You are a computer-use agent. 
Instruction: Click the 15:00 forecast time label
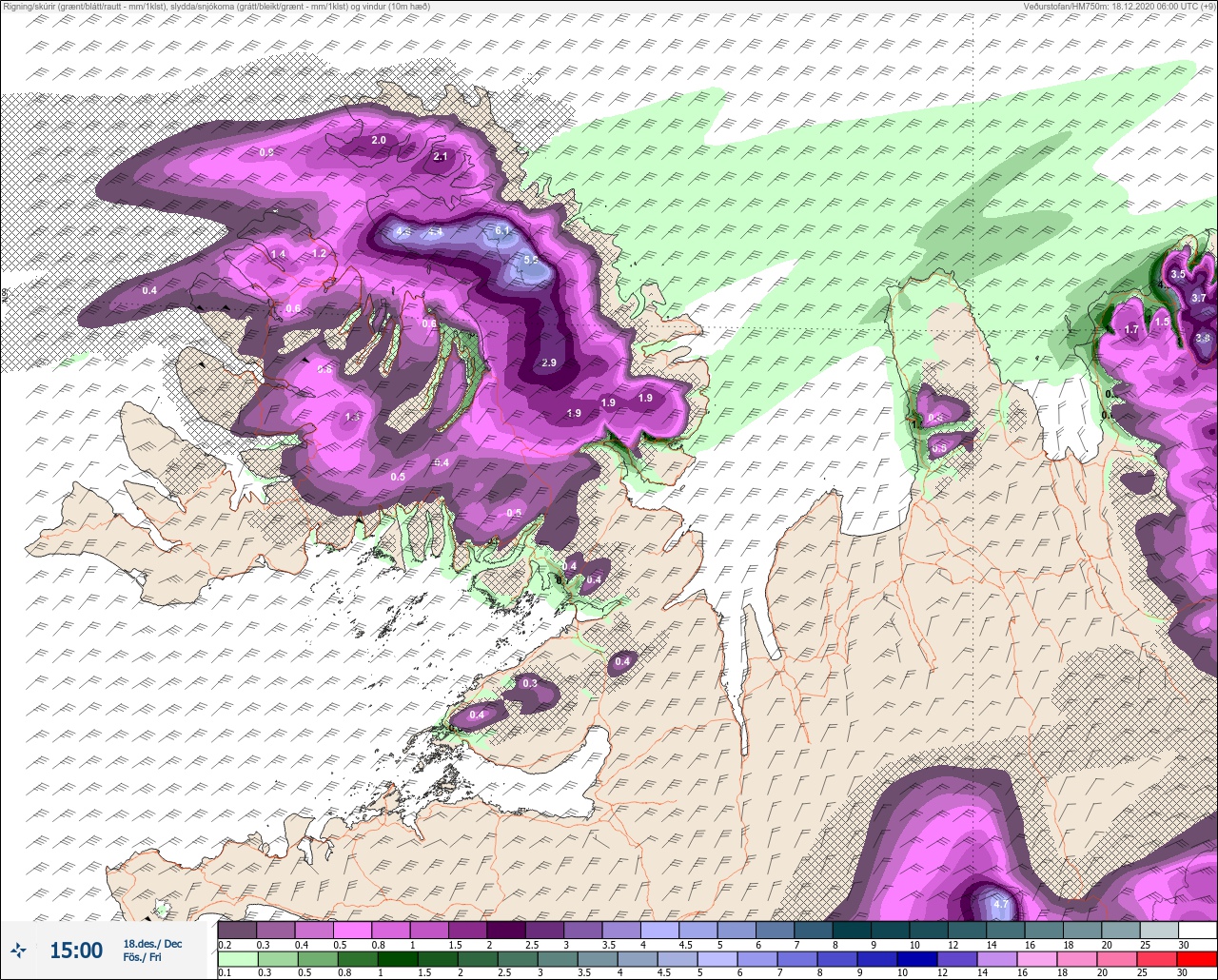pyautogui.click(x=76, y=951)
